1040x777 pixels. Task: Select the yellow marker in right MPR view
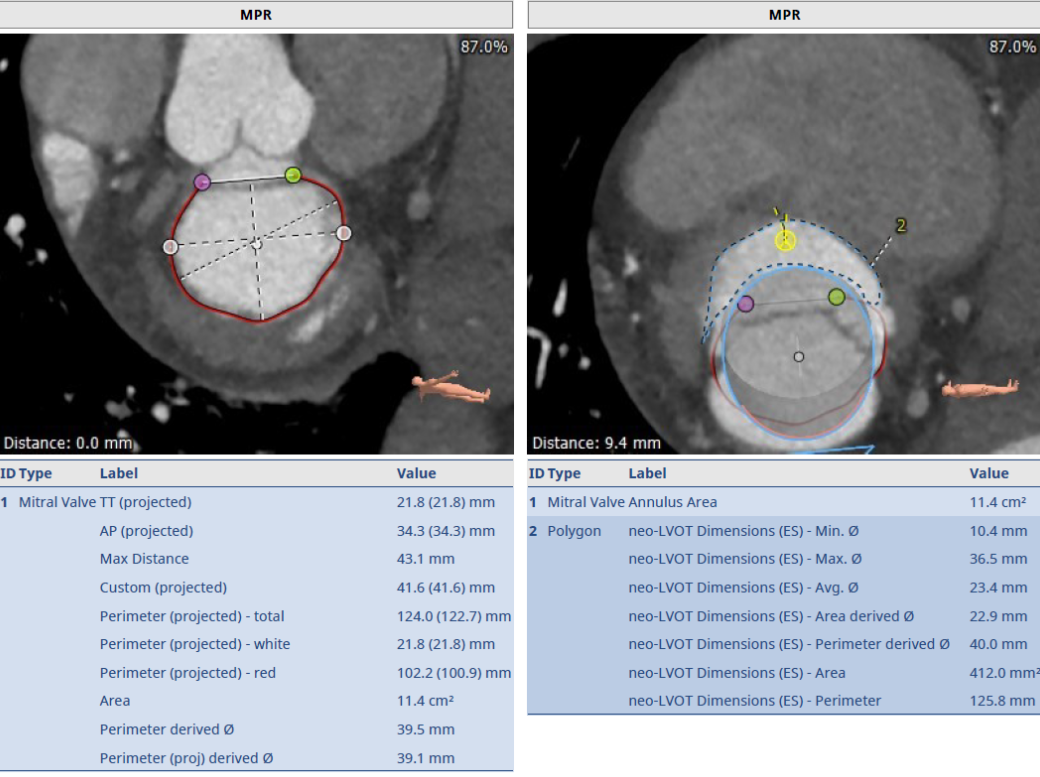pos(786,240)
